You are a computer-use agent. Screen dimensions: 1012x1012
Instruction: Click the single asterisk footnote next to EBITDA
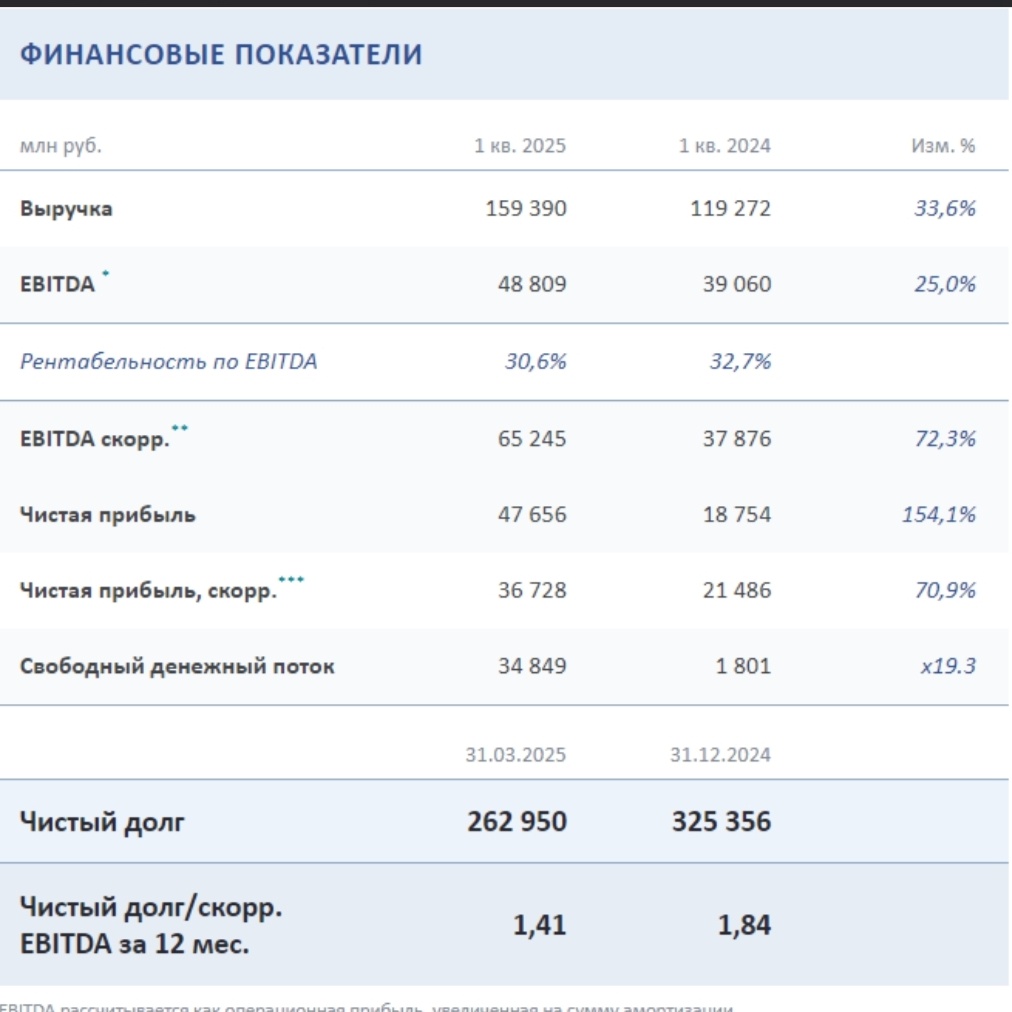tap(104, 273)
